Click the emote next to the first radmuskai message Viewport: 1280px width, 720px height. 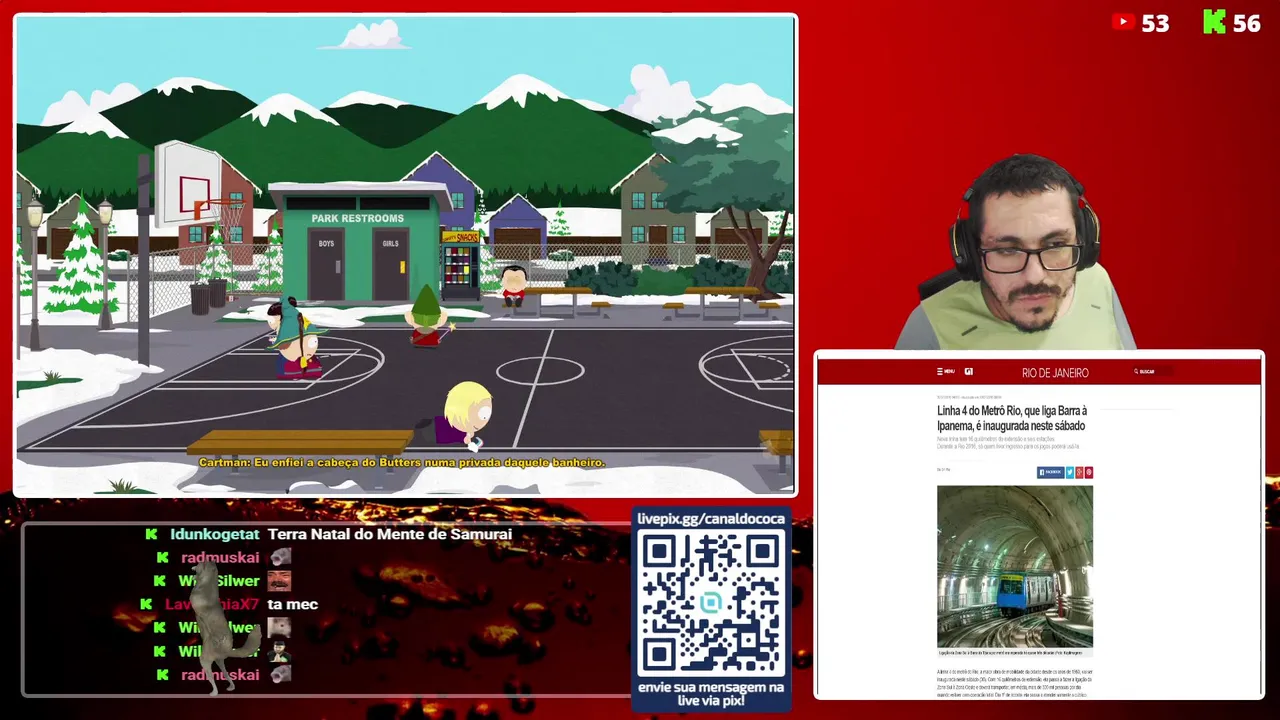pos(280,558)
